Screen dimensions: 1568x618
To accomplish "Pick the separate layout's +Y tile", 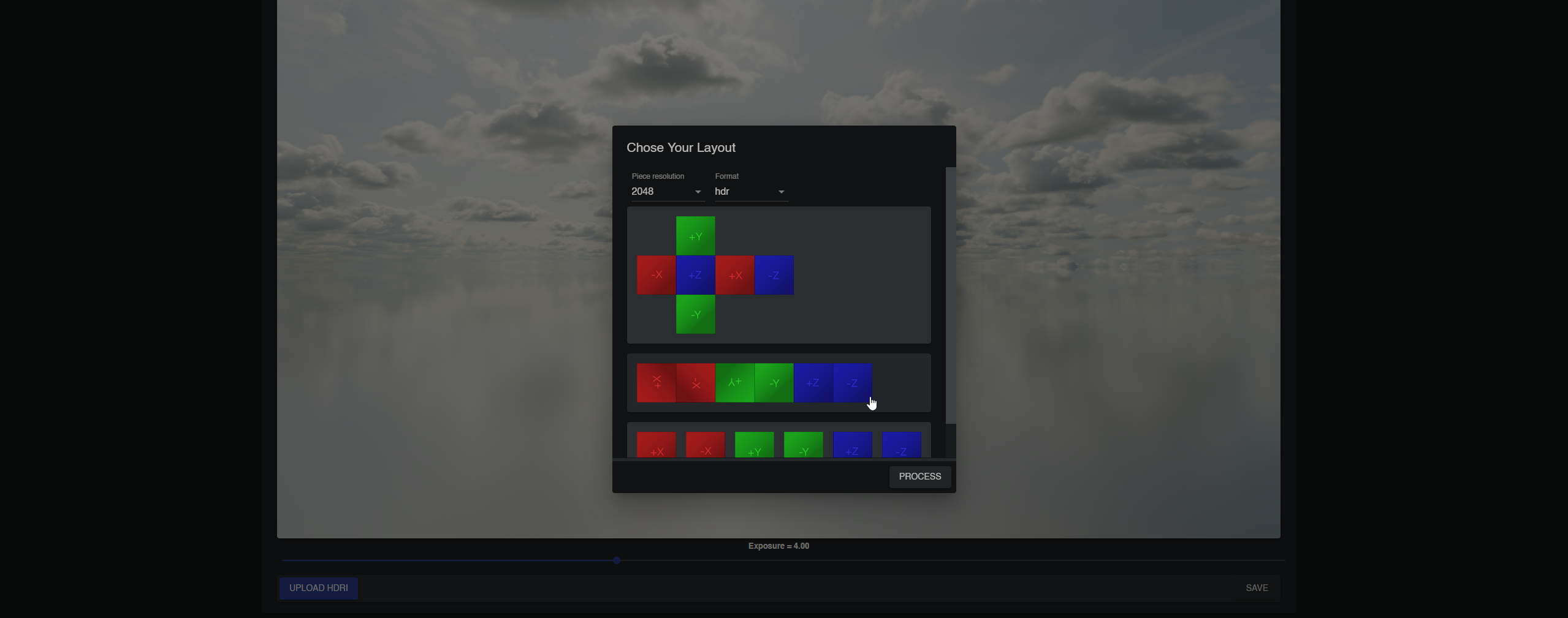I will click(755, 445).
